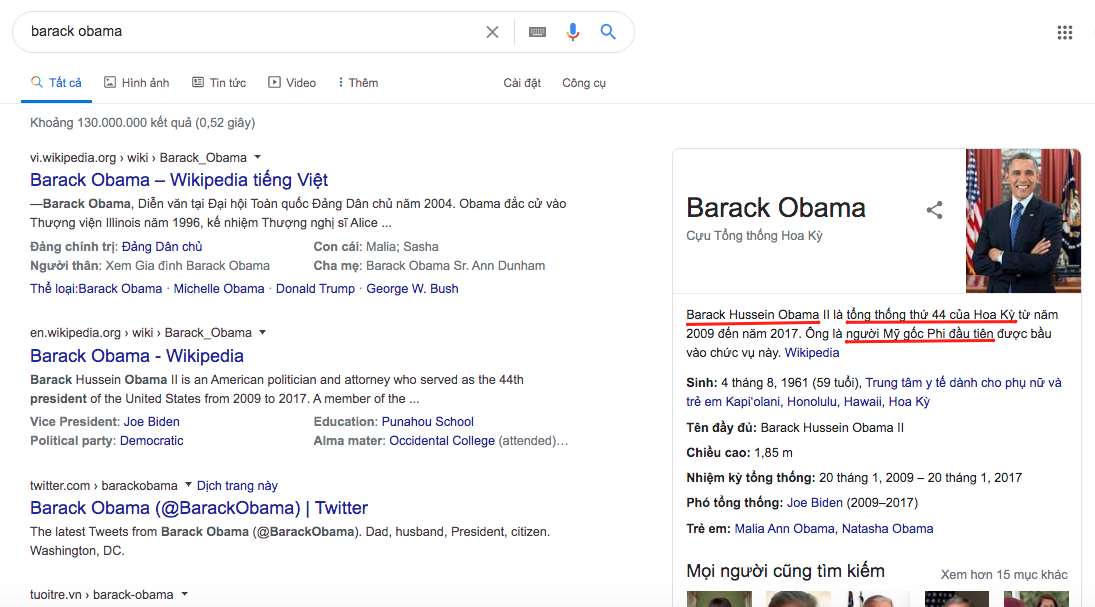Click 'Dịch trang này' translate link

pos(237,485)
